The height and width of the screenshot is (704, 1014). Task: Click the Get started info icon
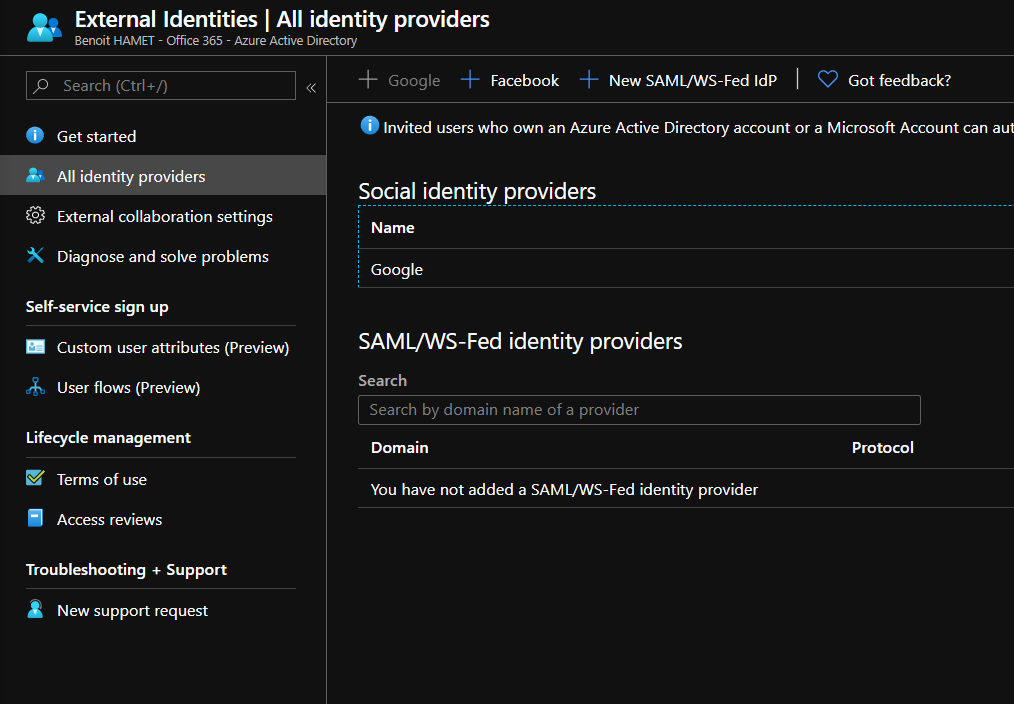click(x=35, y=136)
